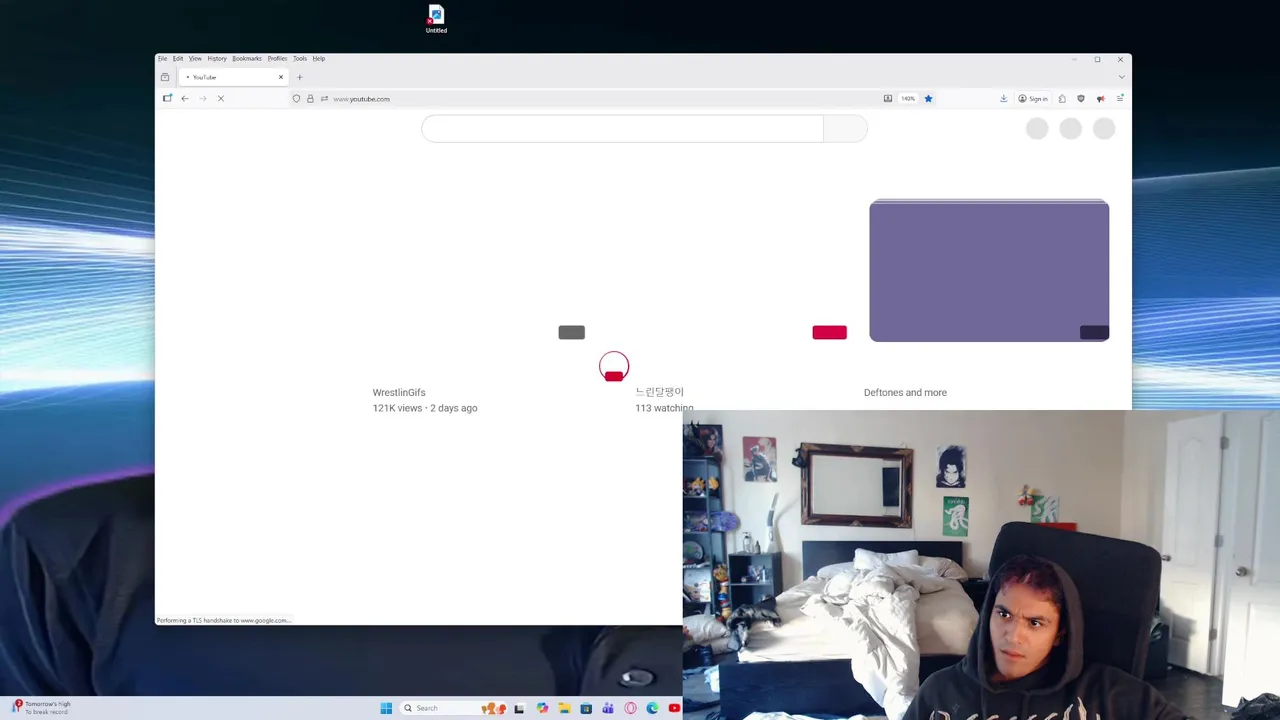Image resolution: width=1280 pixels, height=720 pixels.
Task: Go forward one page
Action: [x=203, y=98]
